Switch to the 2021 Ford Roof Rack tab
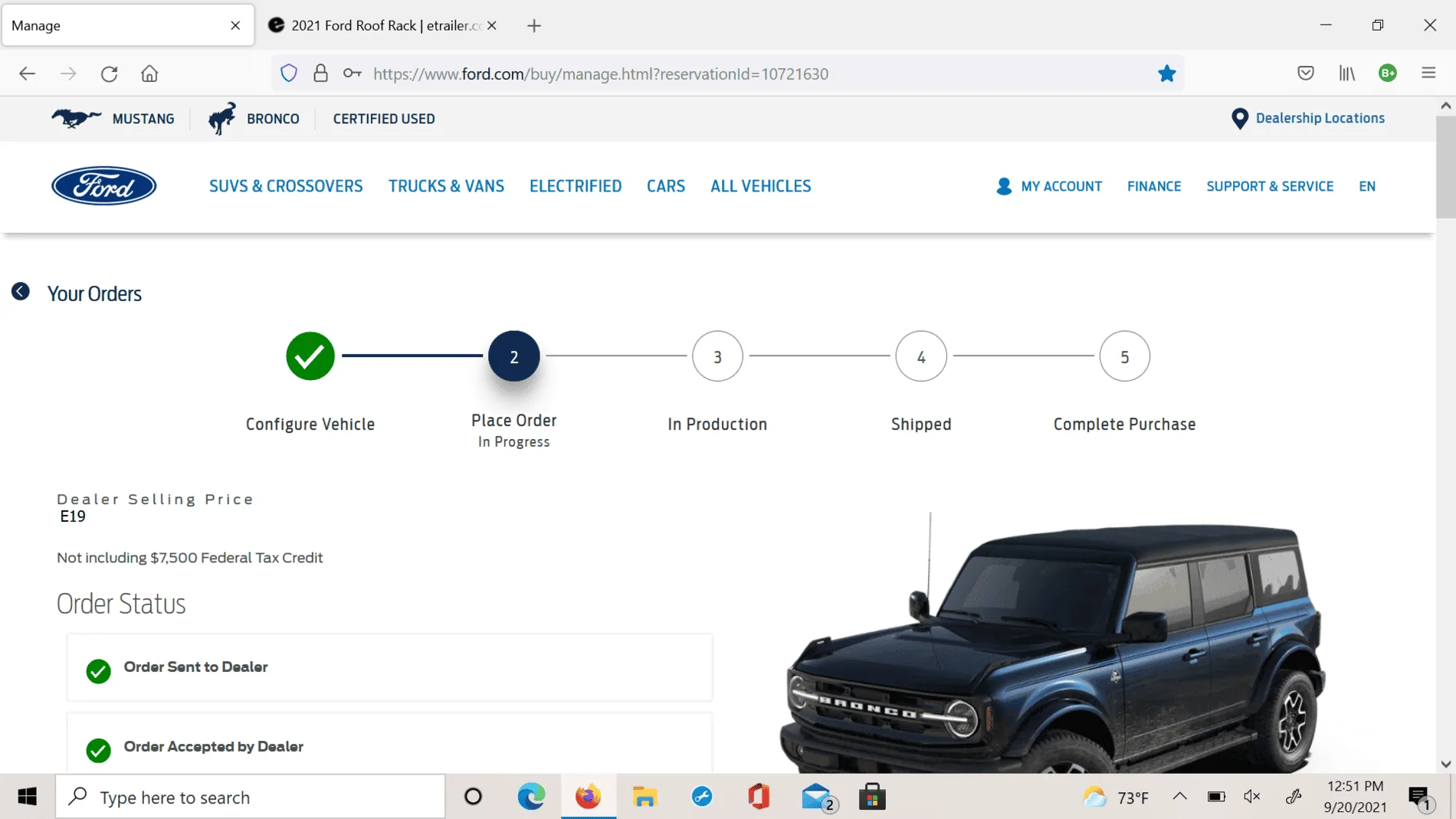 click(x=383, y=25)
